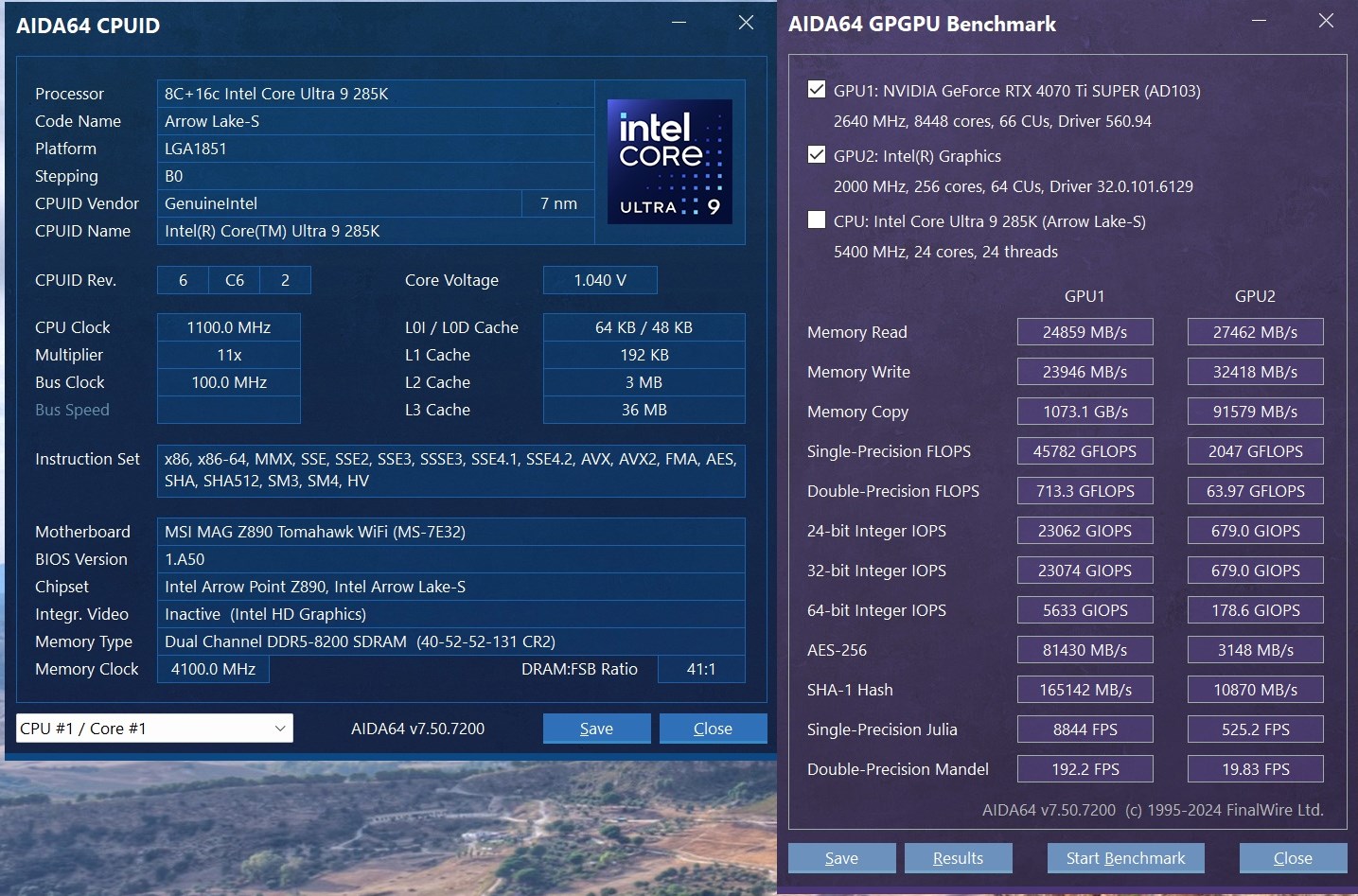Click the BIOS Version value 1.A50
Image resolution: width=1358 pixels, height=896 pixels.
(x=451, y=559)
